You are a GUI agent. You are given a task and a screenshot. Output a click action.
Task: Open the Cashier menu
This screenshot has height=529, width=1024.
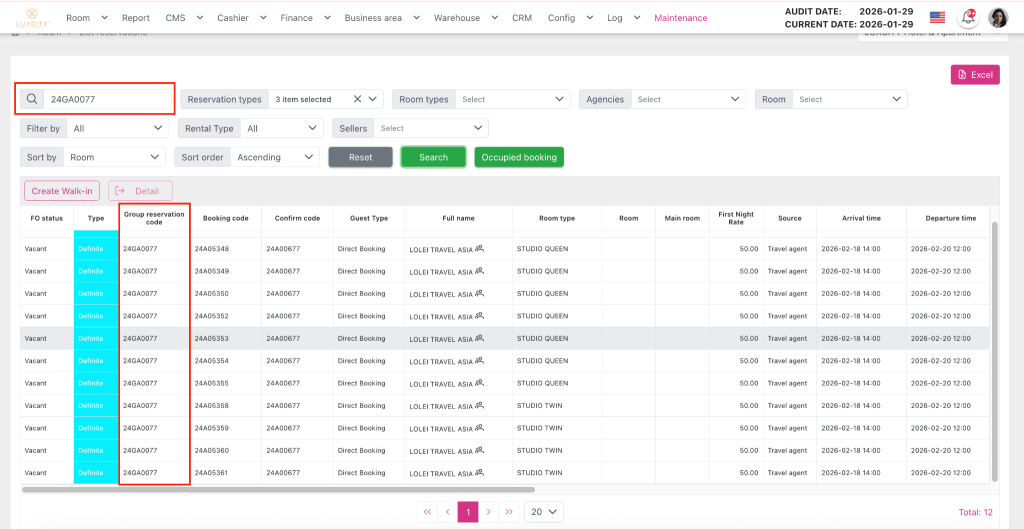[242, 18]
